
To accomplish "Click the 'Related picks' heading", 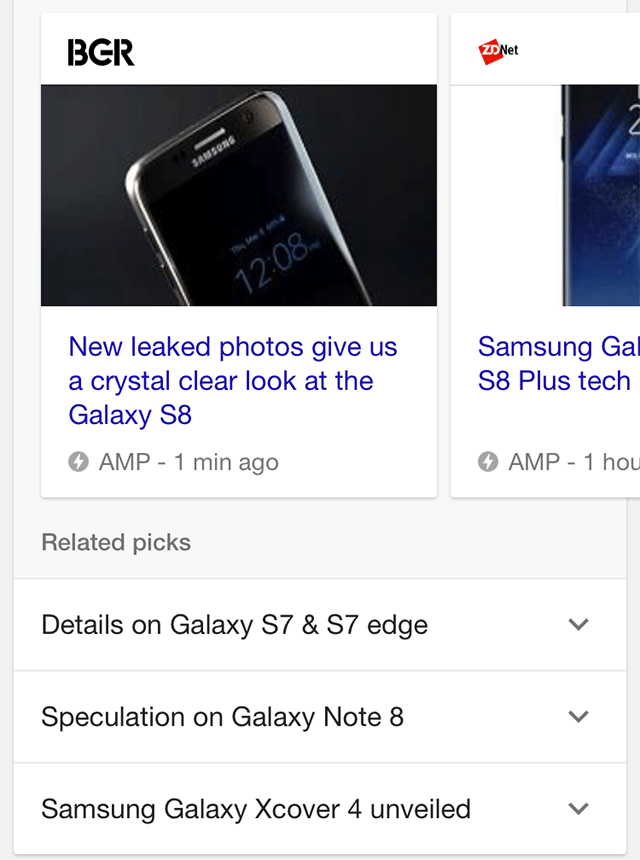I will tap(116, 542).
